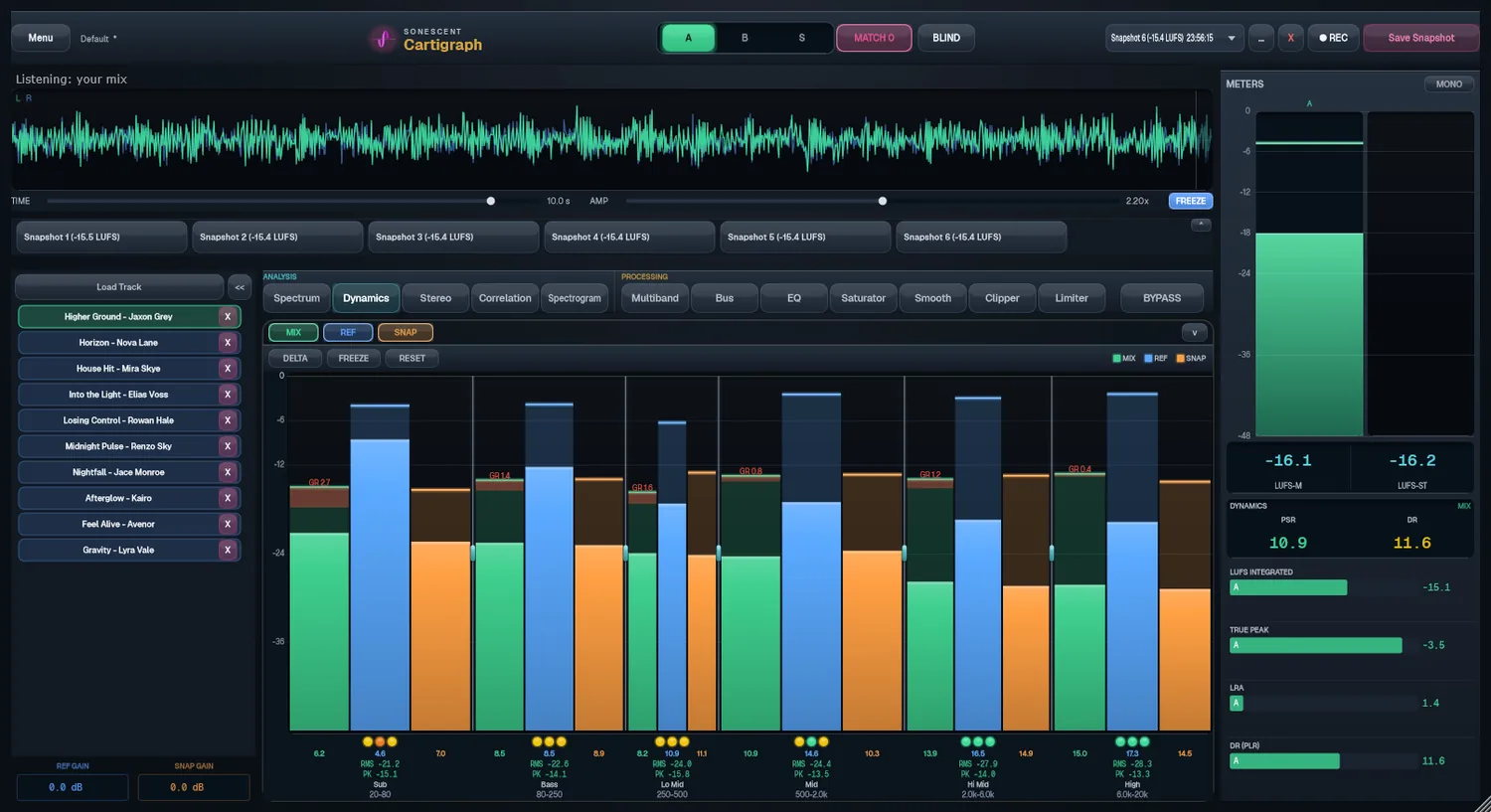Image resolution: width=1491 pixels, height=812 pixels.
Task: Remove the Midnight Pulse - Renzo Sky track
Action: pyautogui.click(x=228, y=446)
